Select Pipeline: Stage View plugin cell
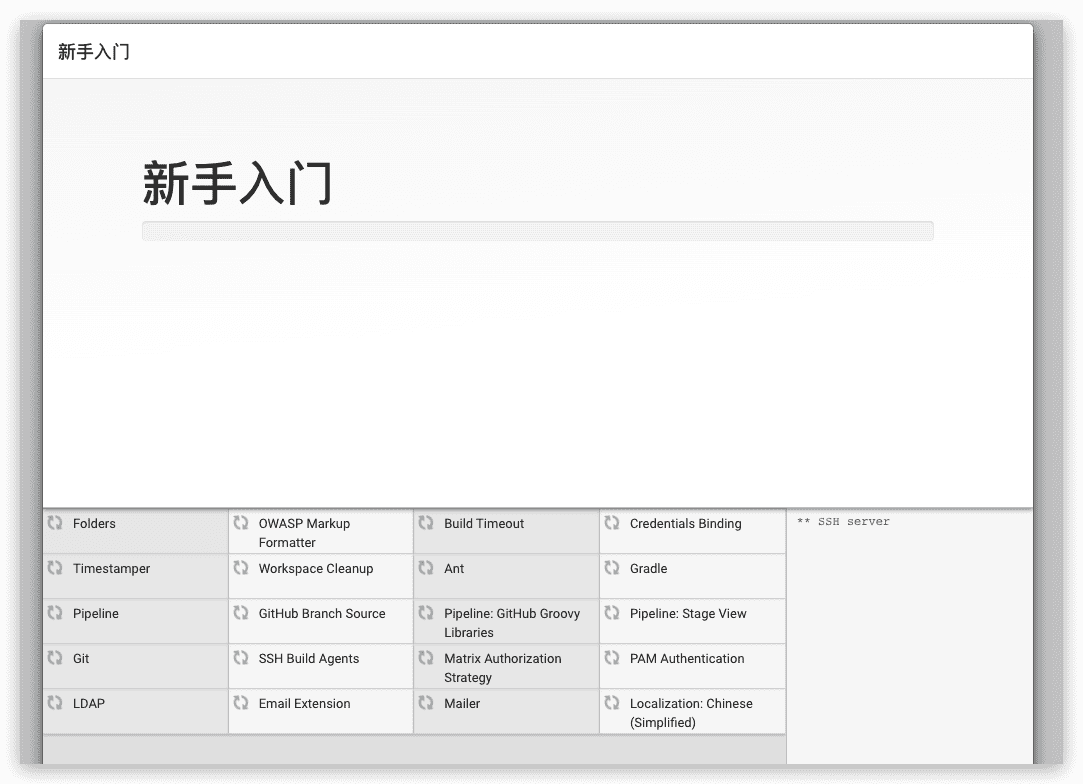The image size is (1083, 784). pyautogui.click(x=688, y=614)
